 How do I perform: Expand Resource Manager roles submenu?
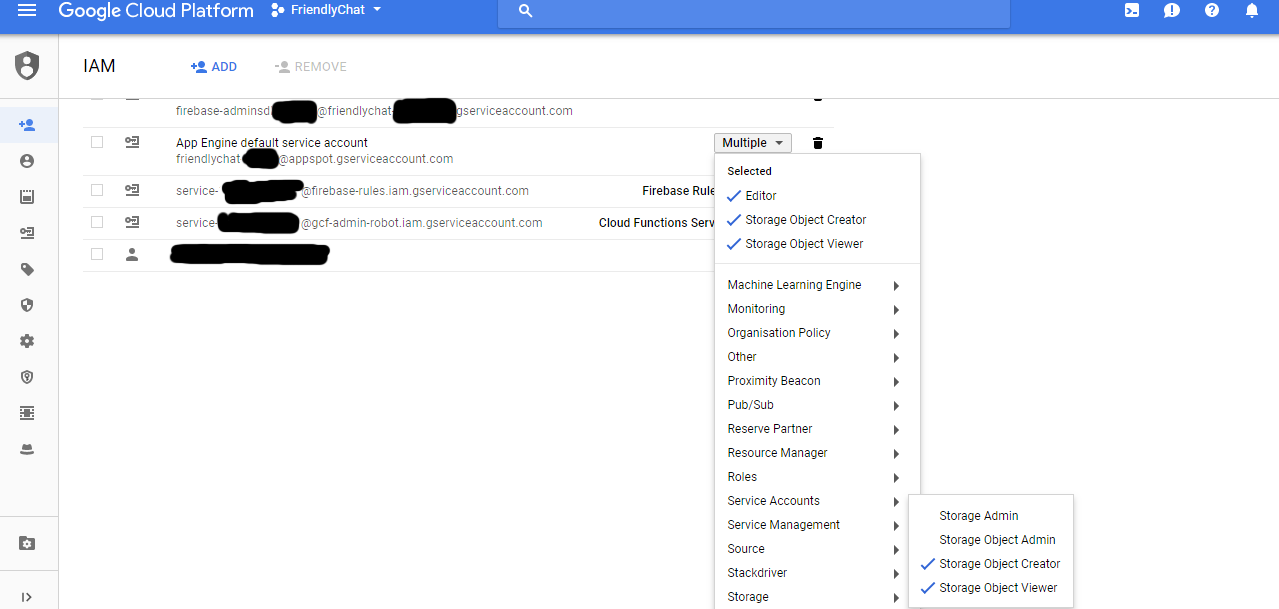coord(817,453)
